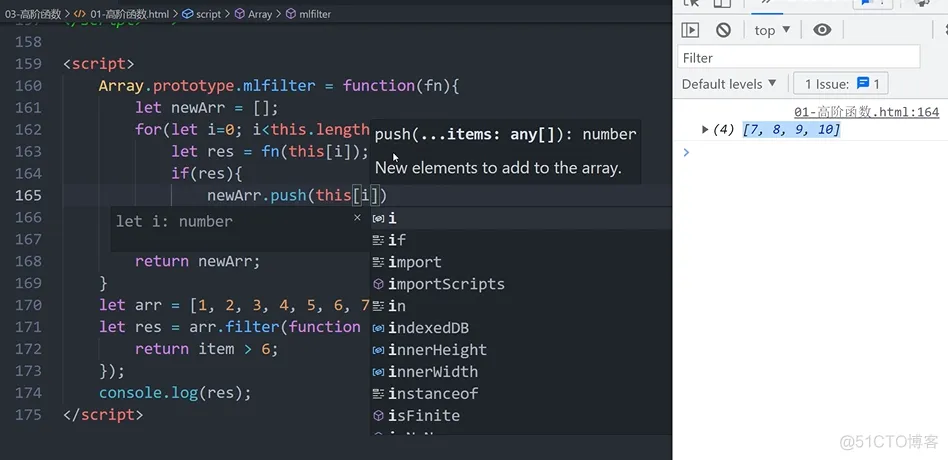Select the [7, 8, 9, 10] output text

791,129
